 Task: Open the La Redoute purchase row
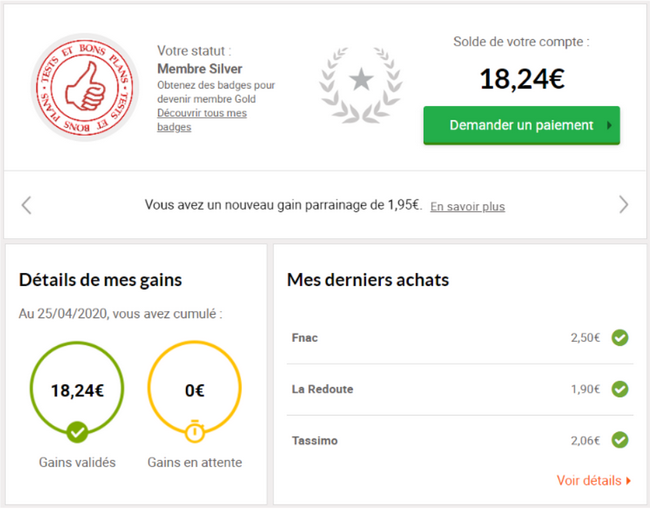(x=460, y=389)
